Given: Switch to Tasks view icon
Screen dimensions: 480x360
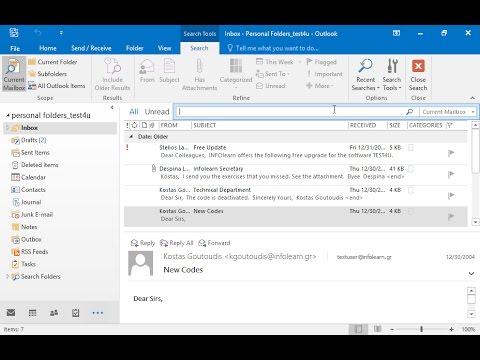Looking at the screenshot, I should pos(76,312).
